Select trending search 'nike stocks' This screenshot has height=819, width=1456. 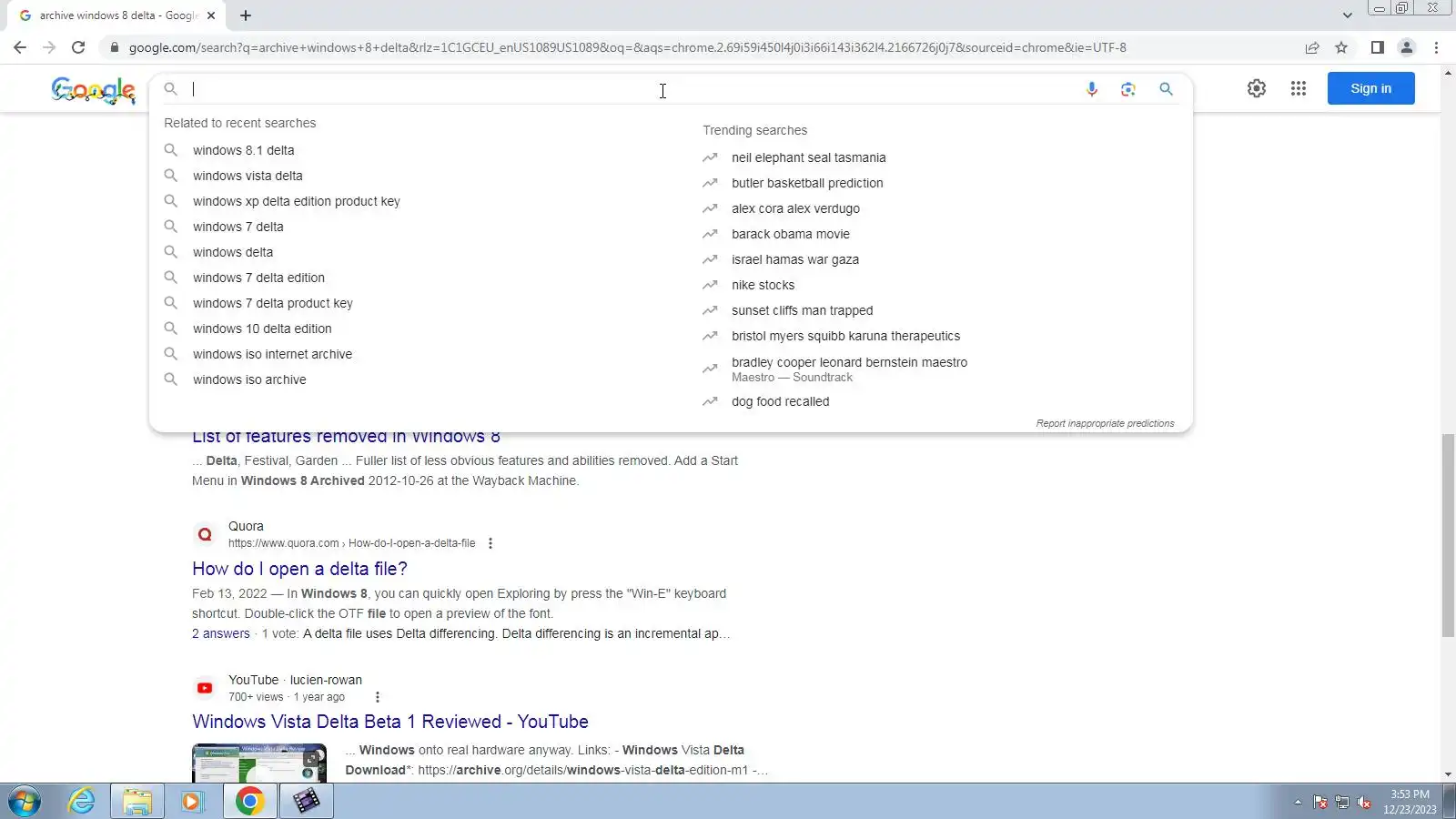coord(763,285)
